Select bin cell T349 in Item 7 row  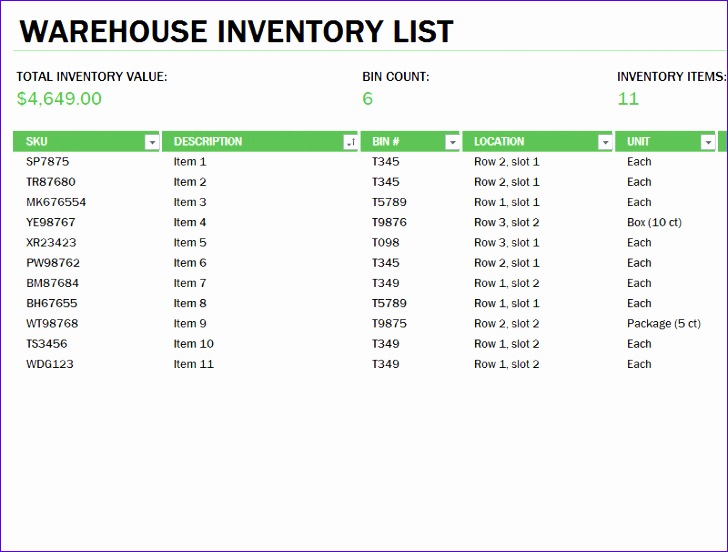click(x=385, y=283)
